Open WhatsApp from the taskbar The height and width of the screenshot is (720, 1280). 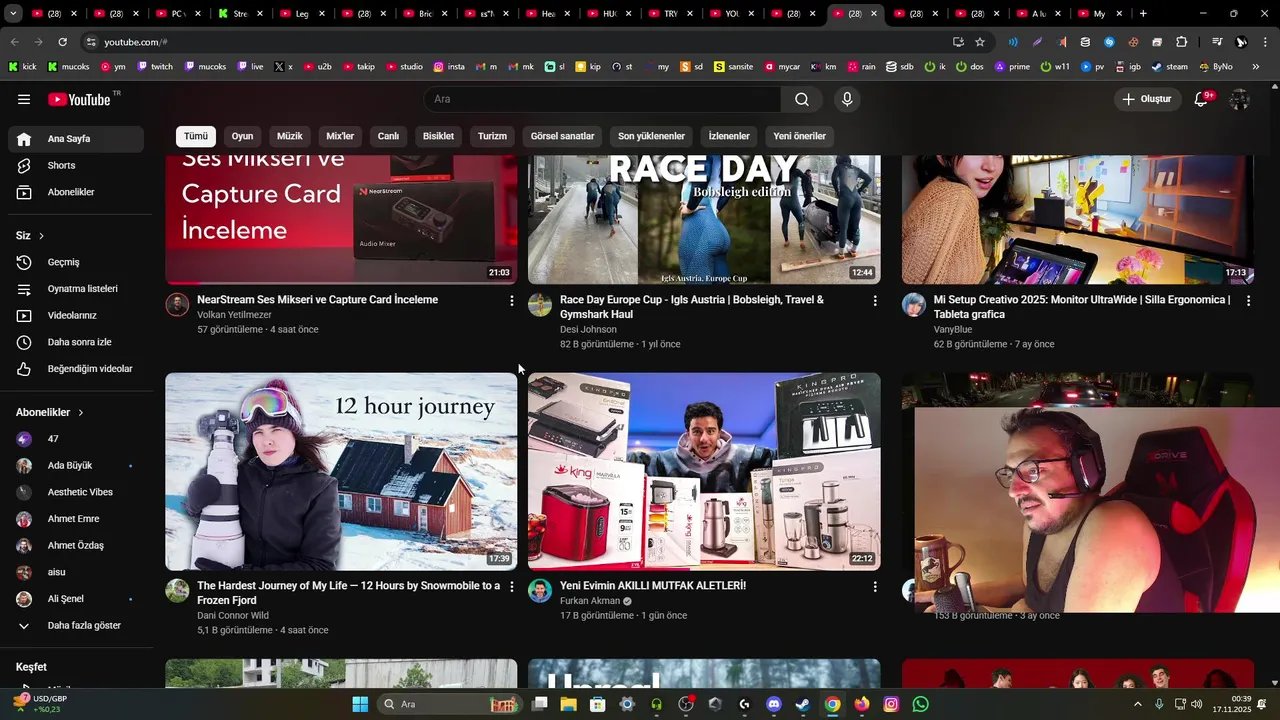click(x=920, y=704)
